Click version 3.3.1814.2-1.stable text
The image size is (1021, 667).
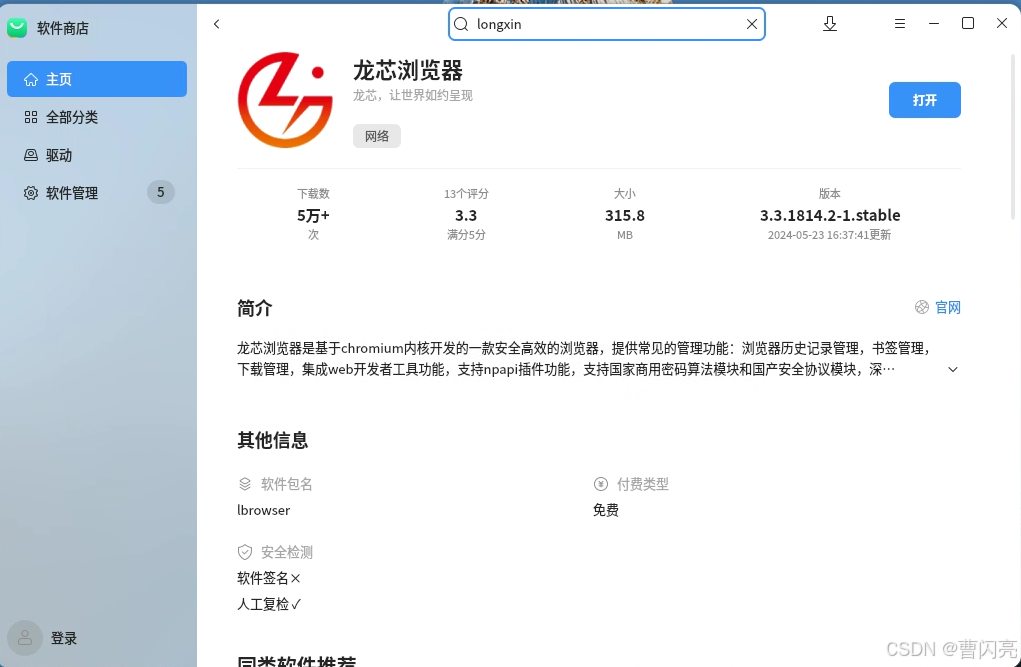pos(830,216)
